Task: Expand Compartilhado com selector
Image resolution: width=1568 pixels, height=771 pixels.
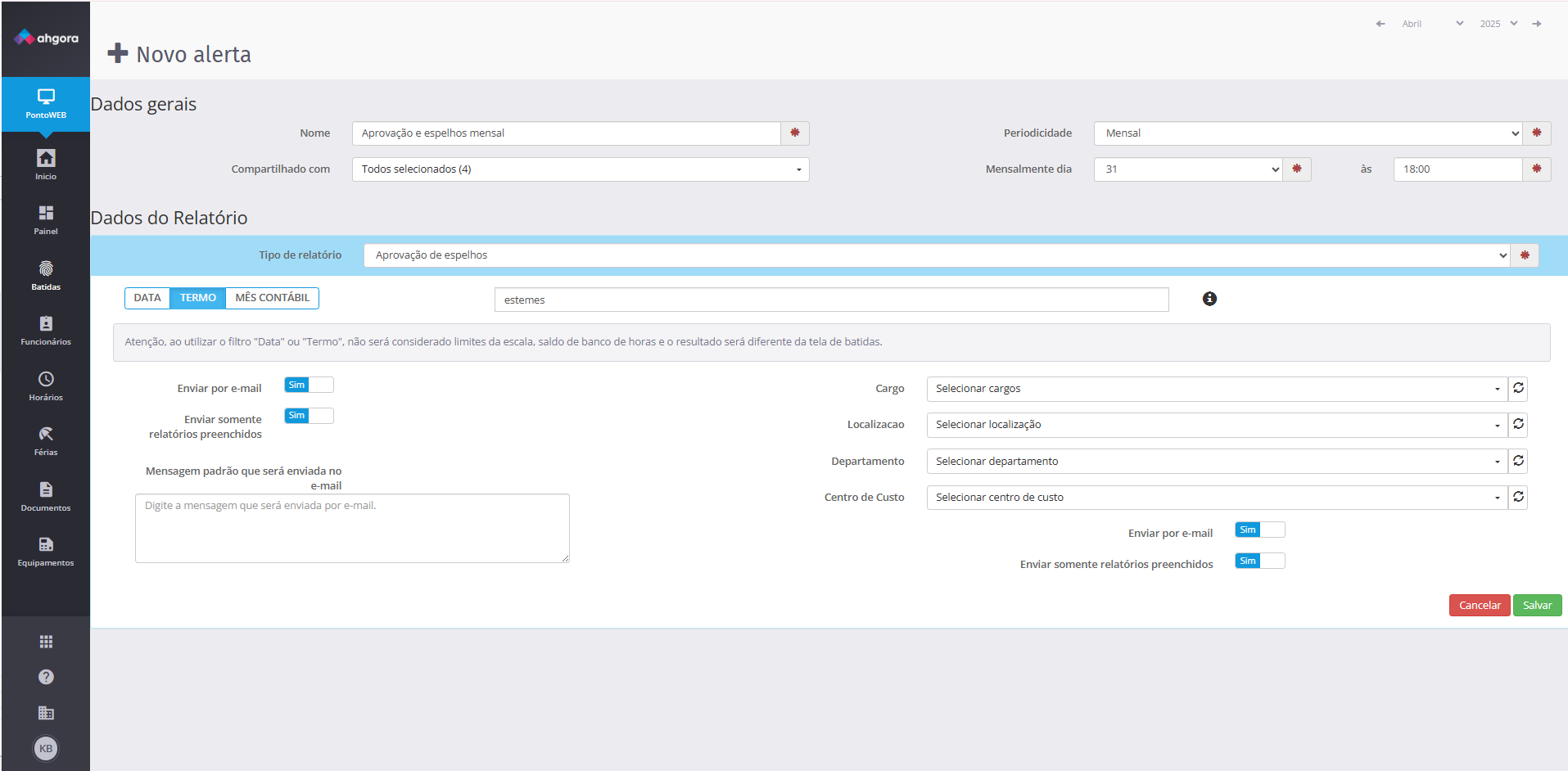Action: tap(581, 169)
